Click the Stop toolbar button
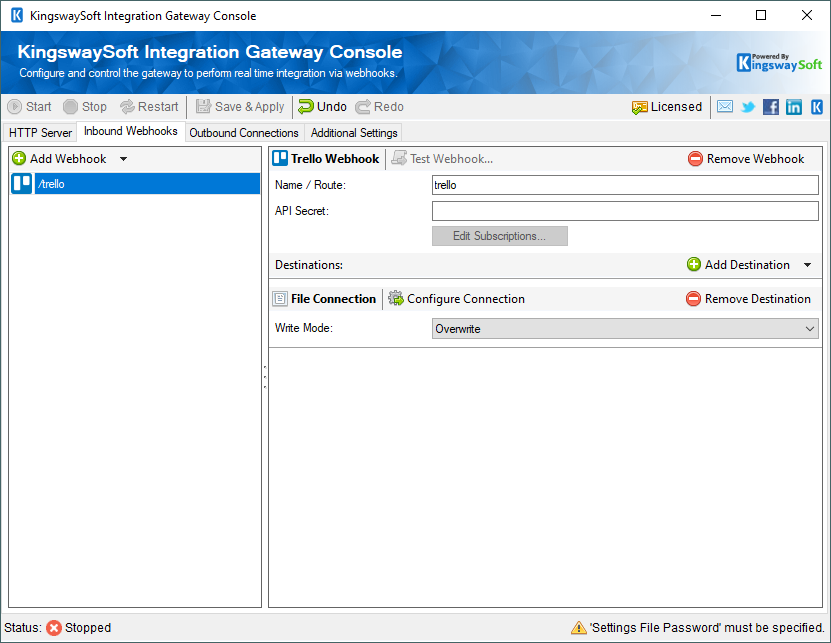The image size is (831, 643). 85,107
